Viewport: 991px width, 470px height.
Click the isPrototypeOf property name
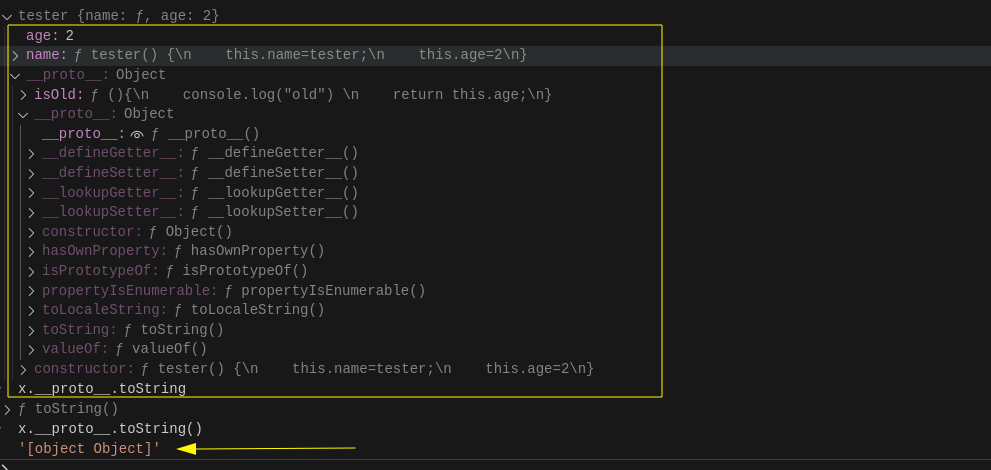(x=100, y=271)
